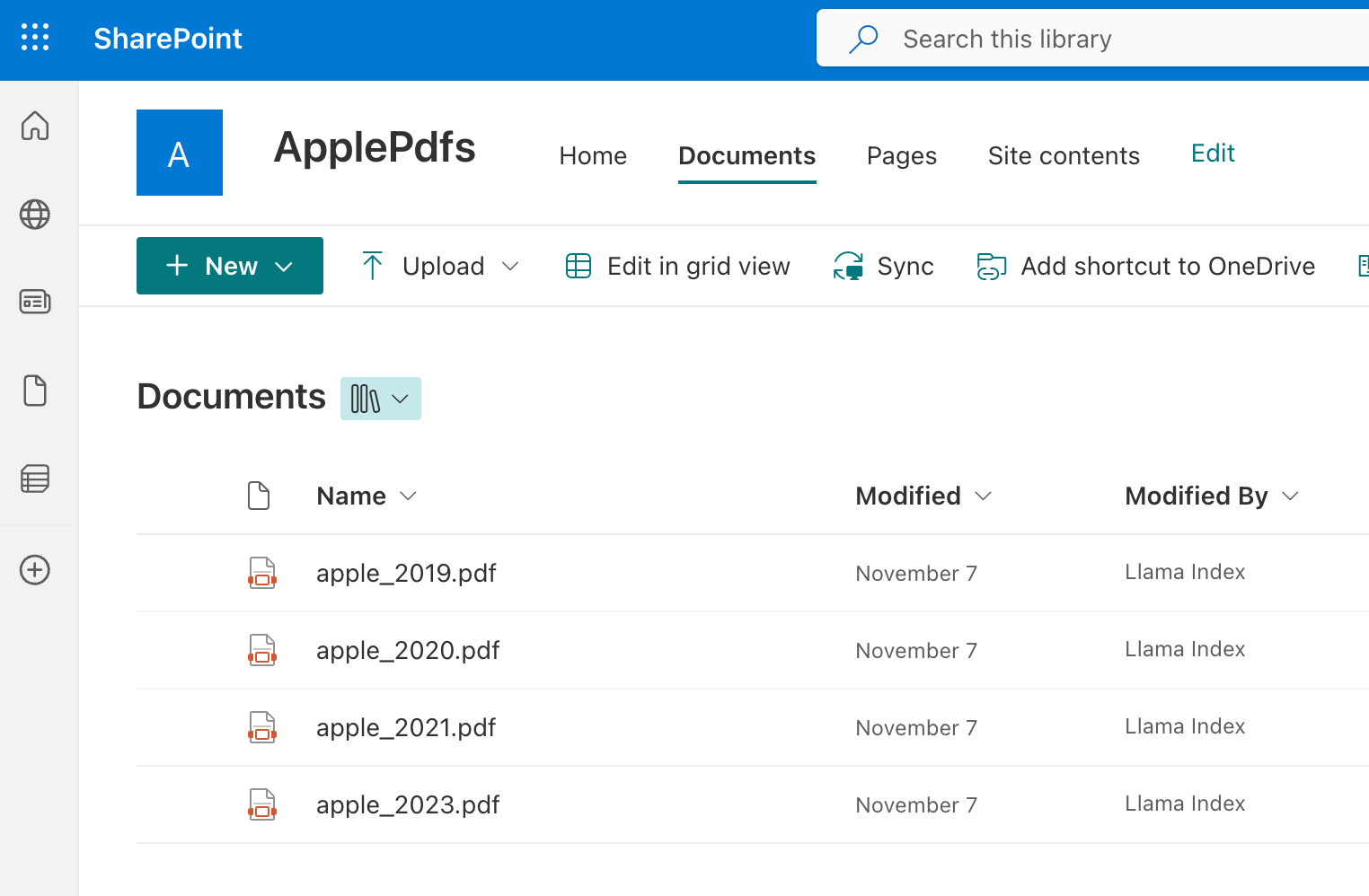Click November 7 date for apple_2021.pdf

[x=916, y=728]
